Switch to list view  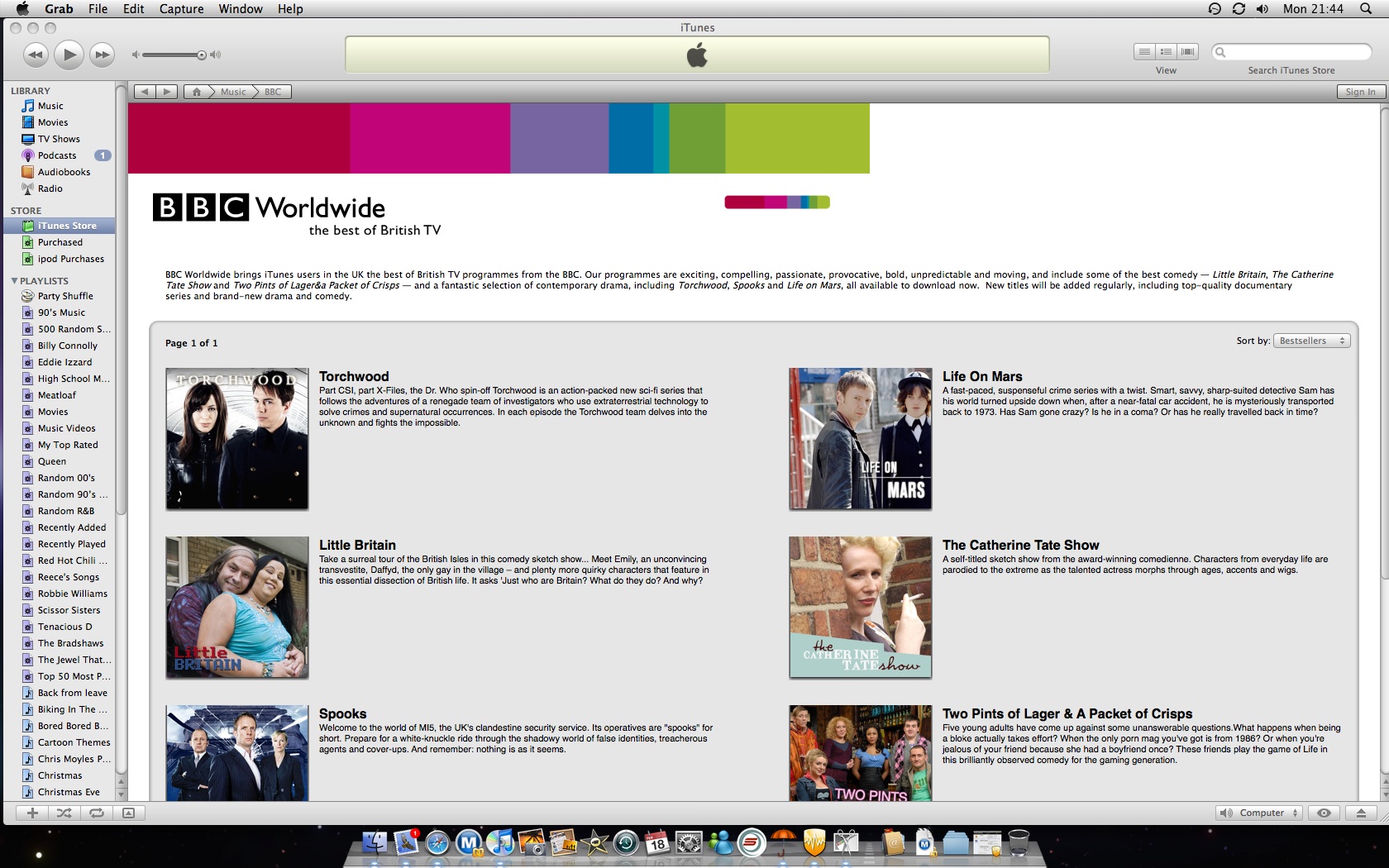(x=1144, y=51)
